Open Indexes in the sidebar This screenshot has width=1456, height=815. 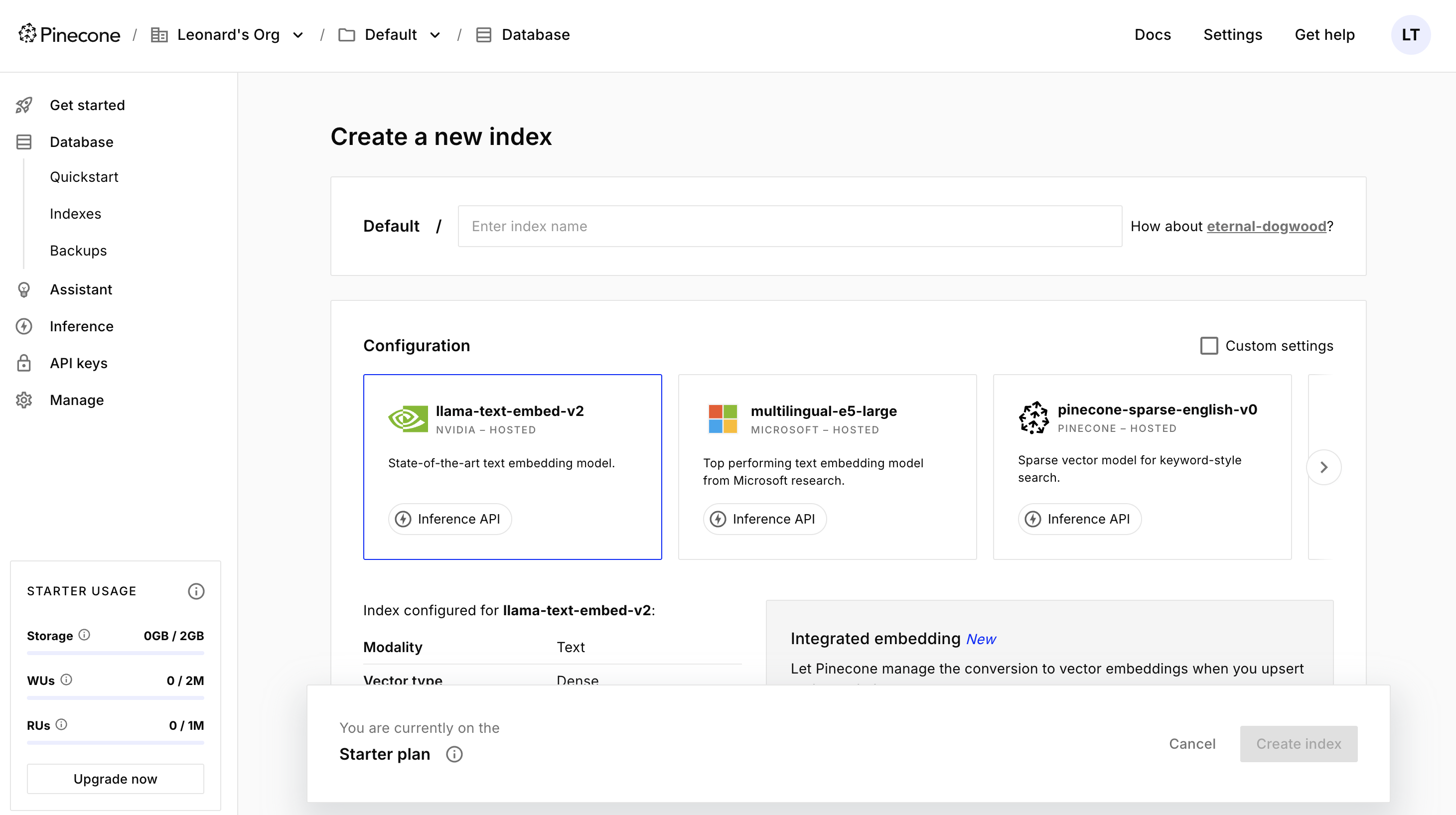click(x=75, y=214)
